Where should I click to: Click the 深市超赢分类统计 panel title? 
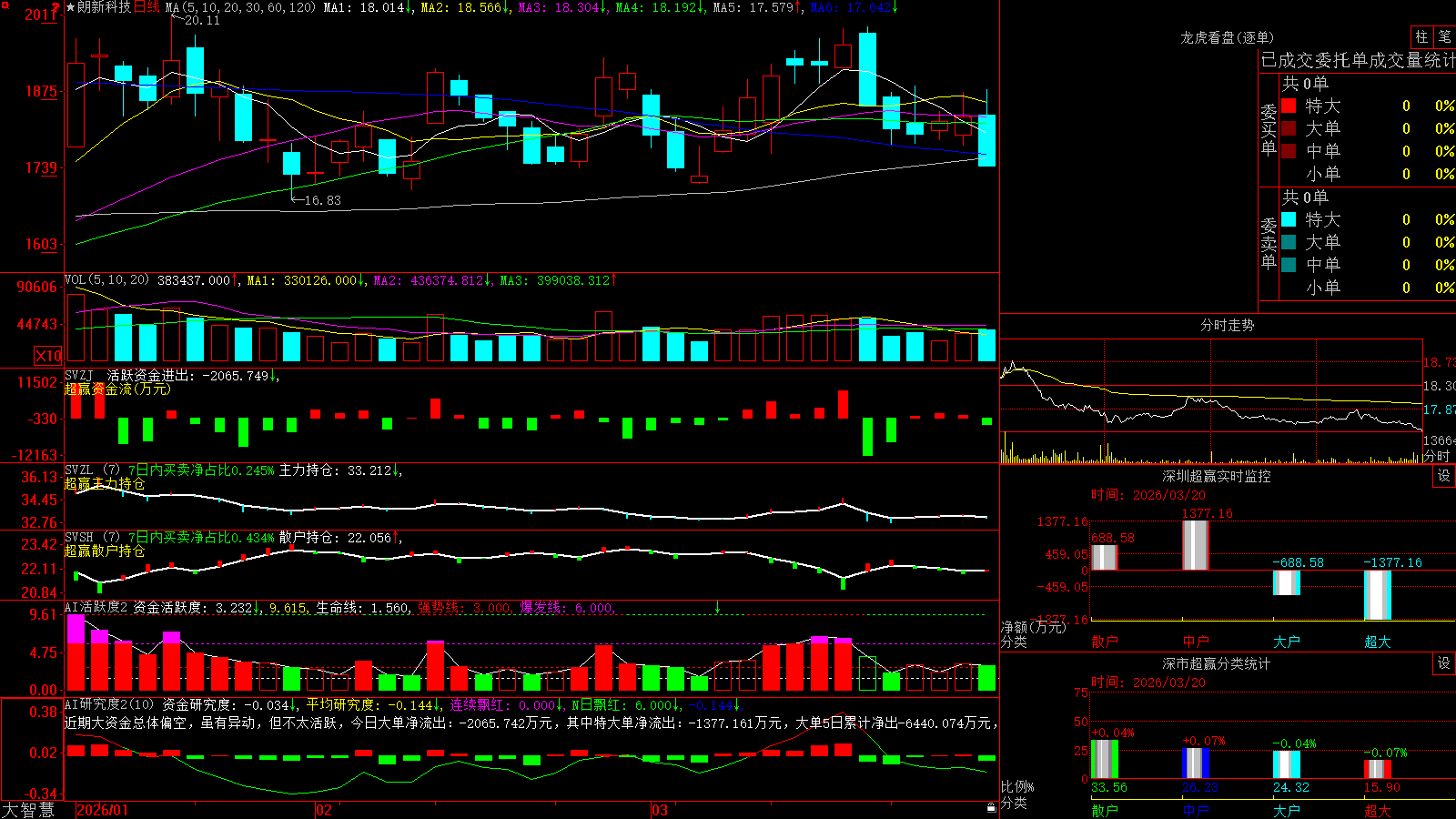pyautogui.click(x=1217, y=663)
